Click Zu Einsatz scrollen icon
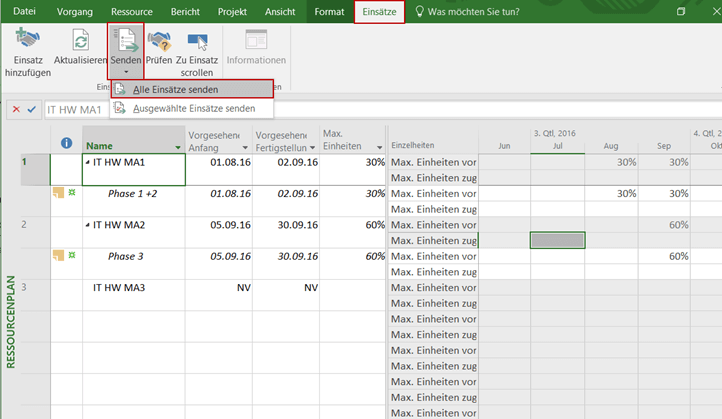This screenshot has height=419, width=722. pos(197,41)
